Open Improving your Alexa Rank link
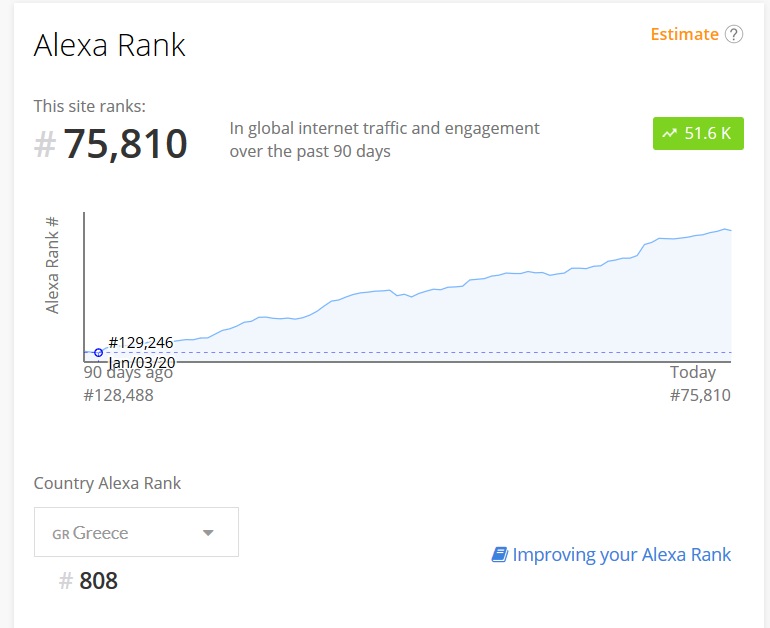770x628 pixels. (x=621, y=555)
